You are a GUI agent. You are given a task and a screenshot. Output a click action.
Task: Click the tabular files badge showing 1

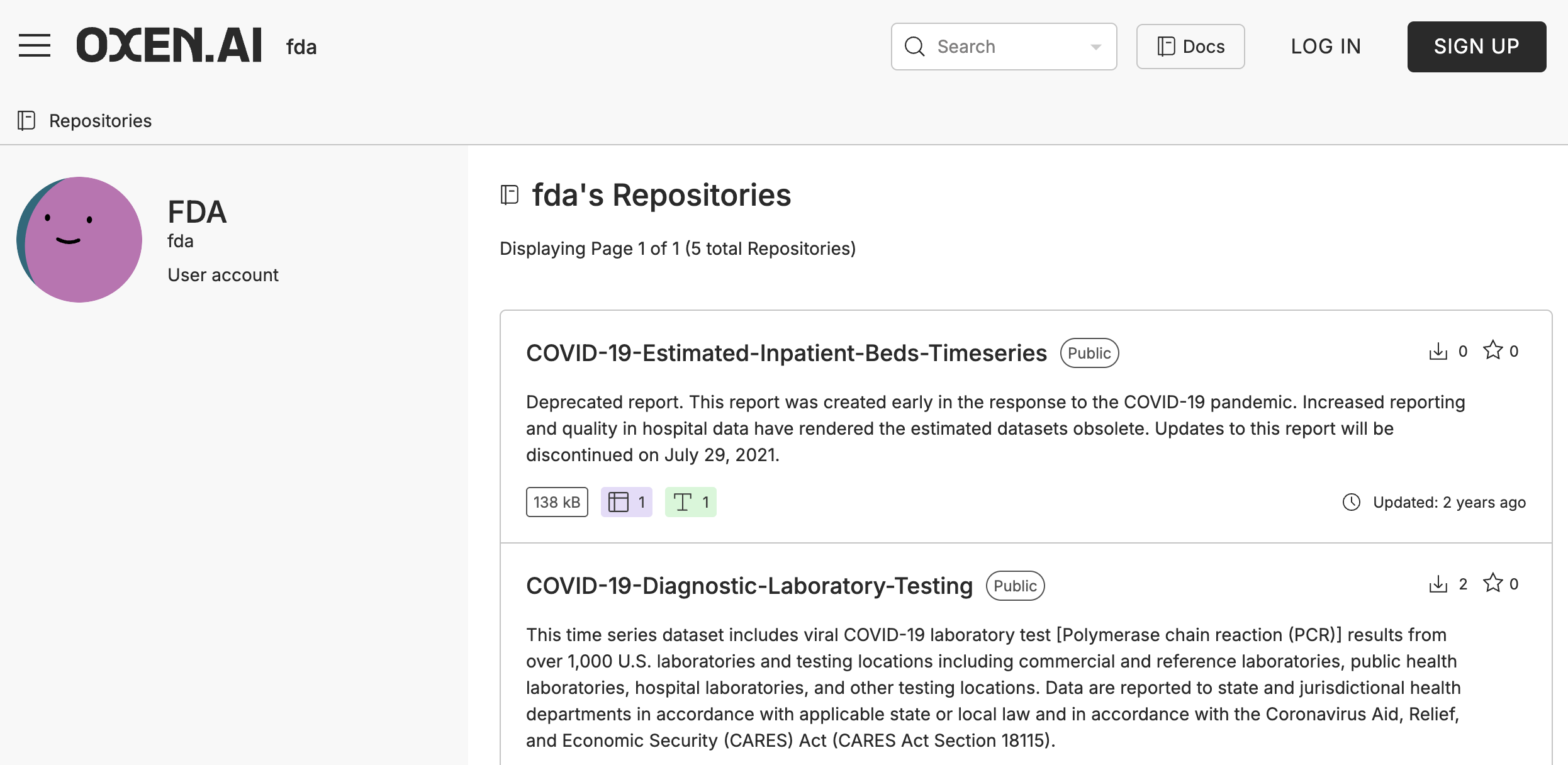click(626, 502)
